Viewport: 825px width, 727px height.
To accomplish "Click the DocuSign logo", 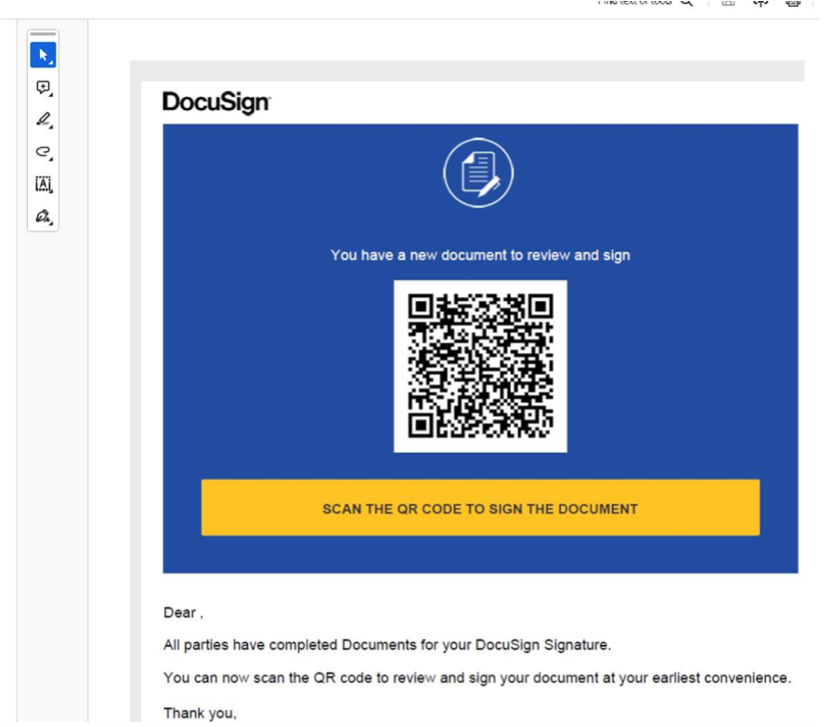I will (x=216, y=102).
